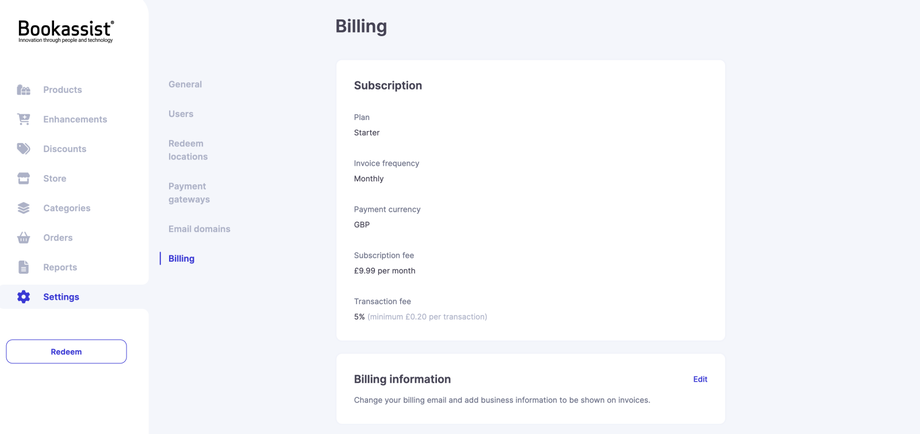This screenshot has height=434, width=920.
Task: Click the Settings gear icon
Action: click(x=24, y=297)
